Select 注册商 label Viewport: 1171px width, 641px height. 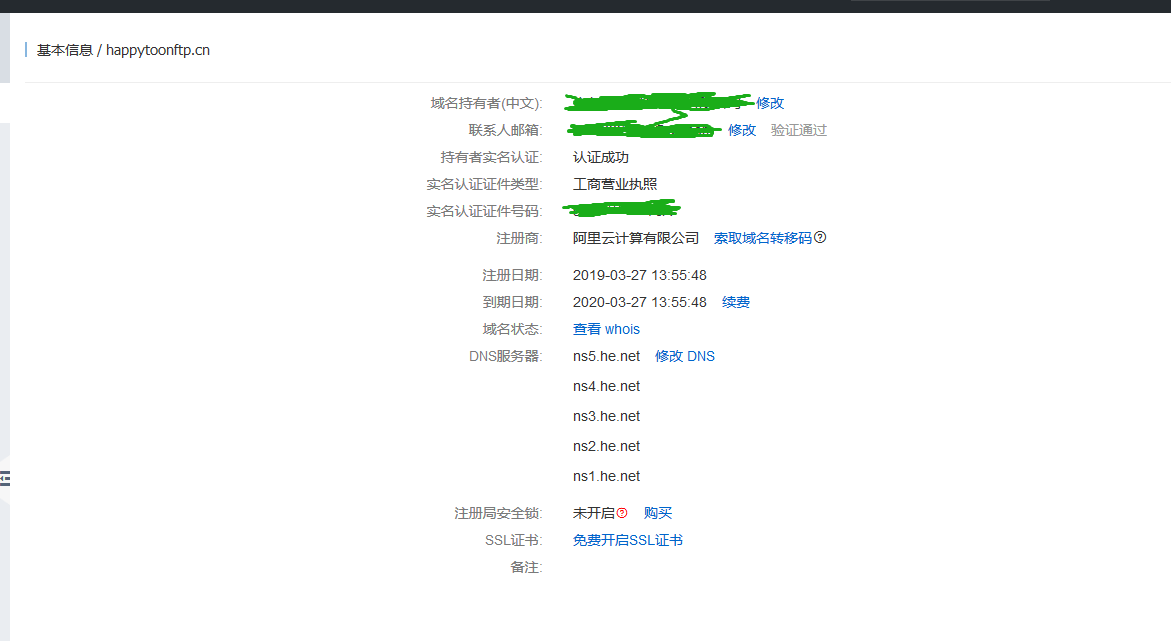519,238
